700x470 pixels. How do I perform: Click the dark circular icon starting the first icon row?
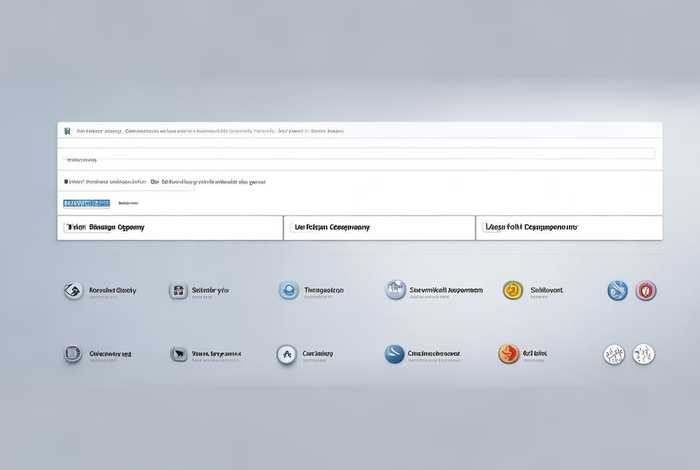click(73, 291)
